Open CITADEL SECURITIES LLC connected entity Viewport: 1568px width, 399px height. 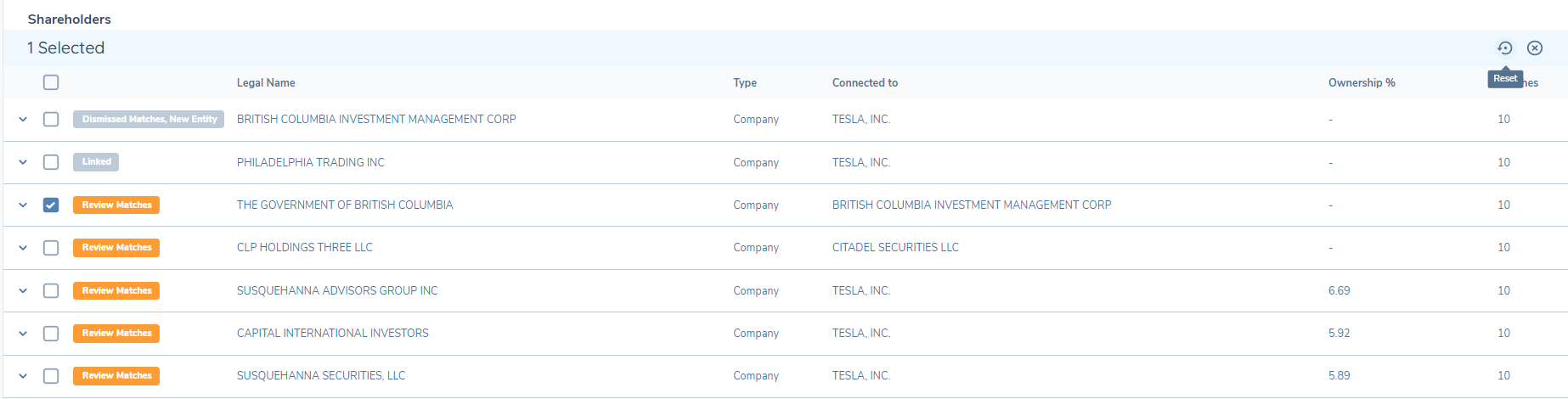tap(894, 248)
